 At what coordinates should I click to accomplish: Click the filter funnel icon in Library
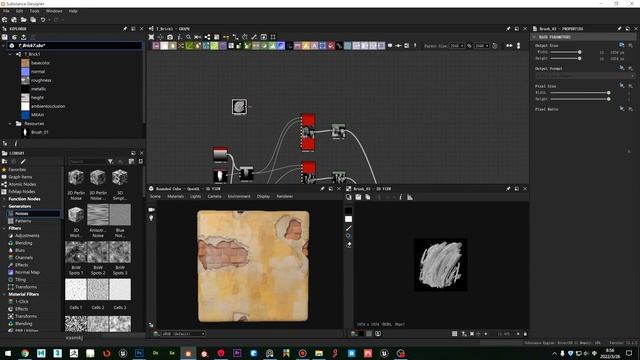pyautogui.click(x=110, y=162)
